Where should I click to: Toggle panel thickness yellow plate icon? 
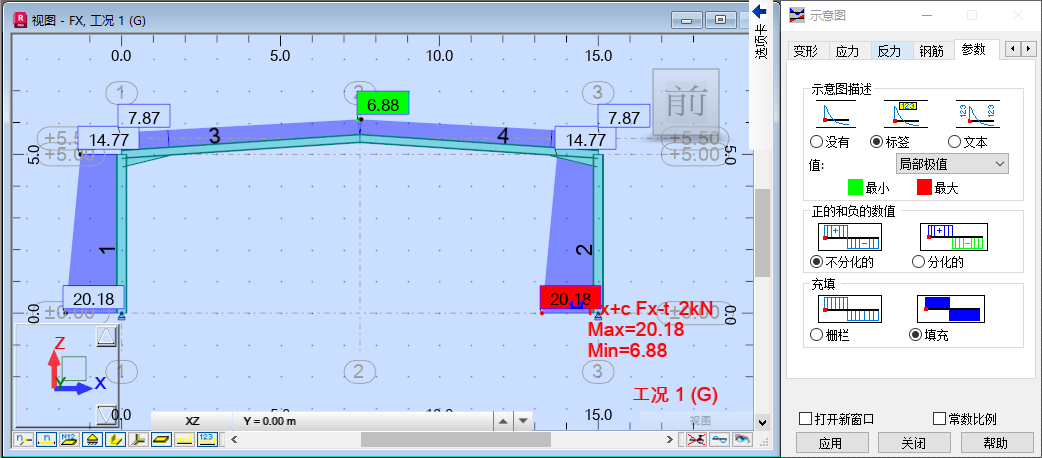coord(161,439)
